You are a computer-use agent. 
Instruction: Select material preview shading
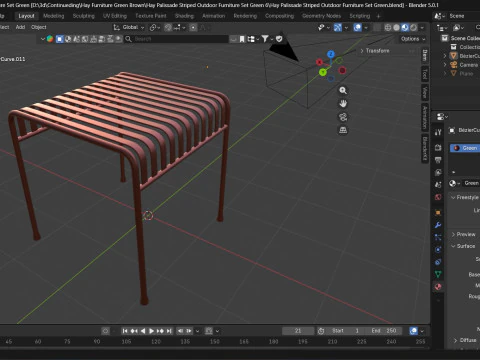click(x=405, y=27)
